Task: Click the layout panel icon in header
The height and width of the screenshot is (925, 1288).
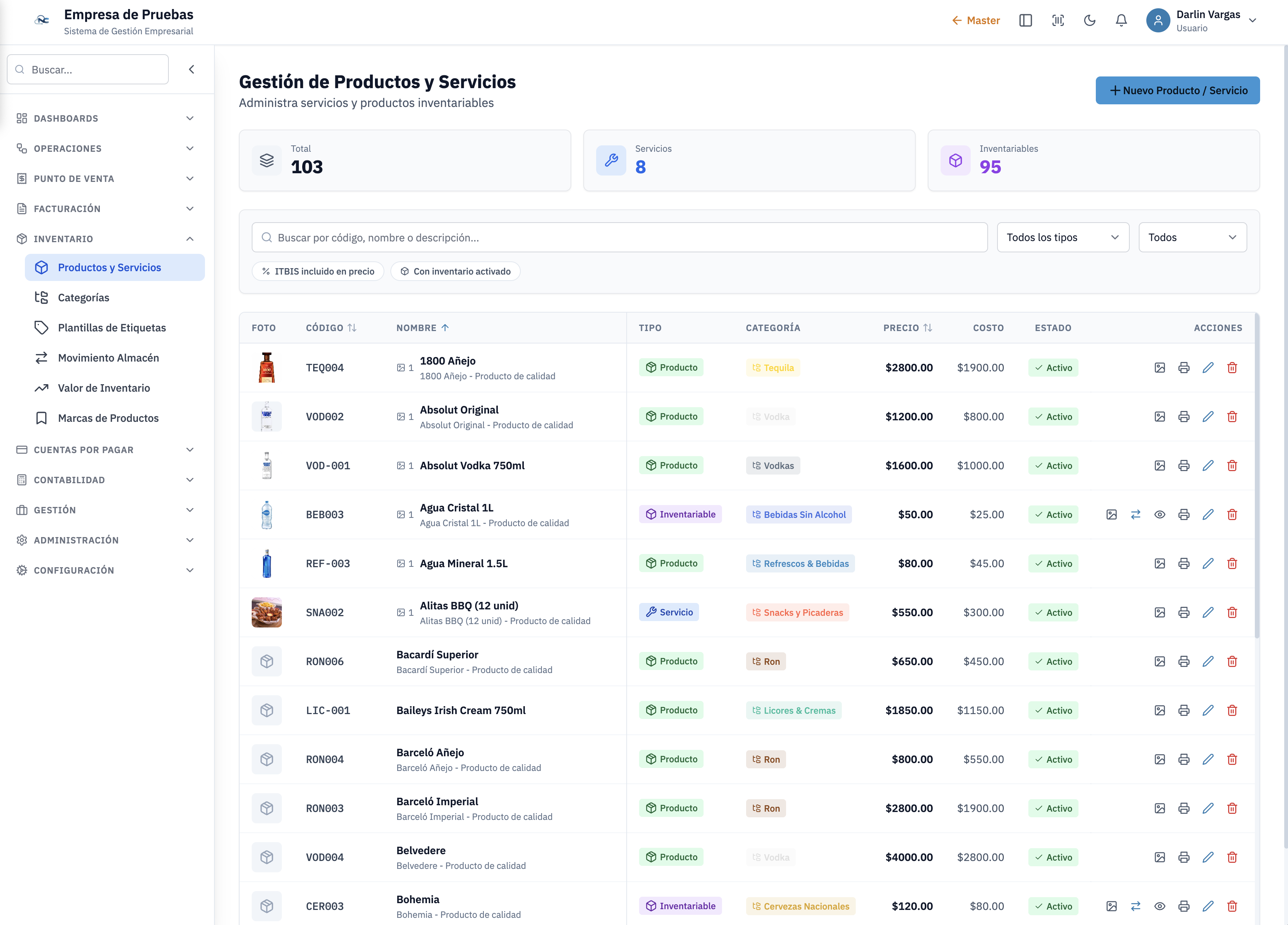Action: coord(1026,20)
